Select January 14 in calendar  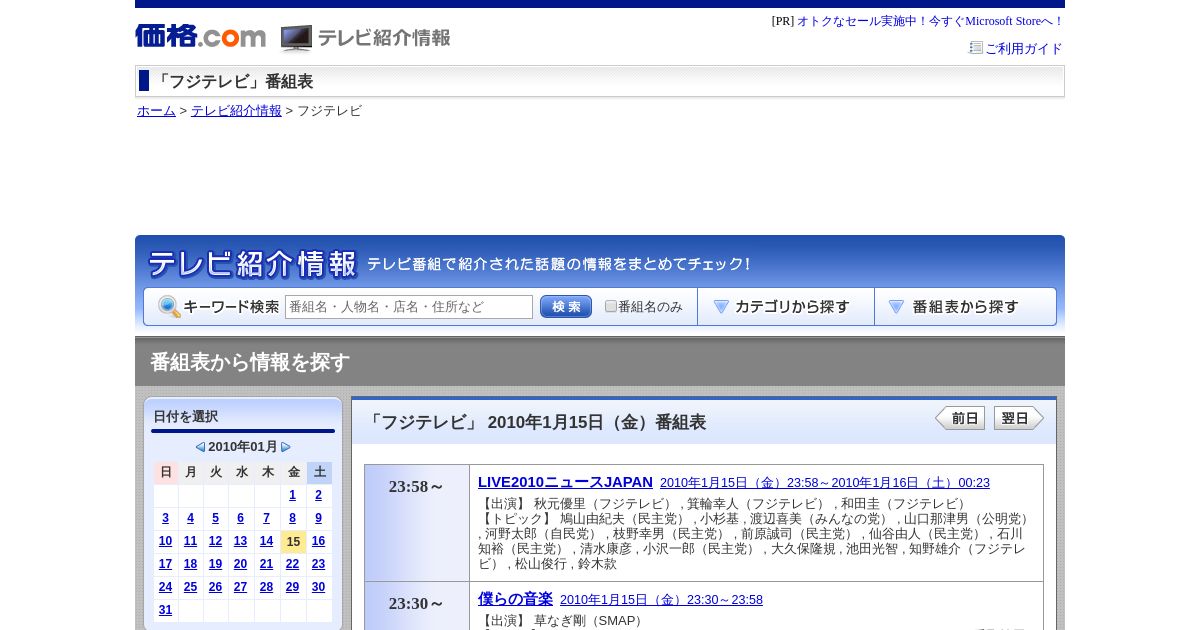pyautogui.click(x=266, y=541)
